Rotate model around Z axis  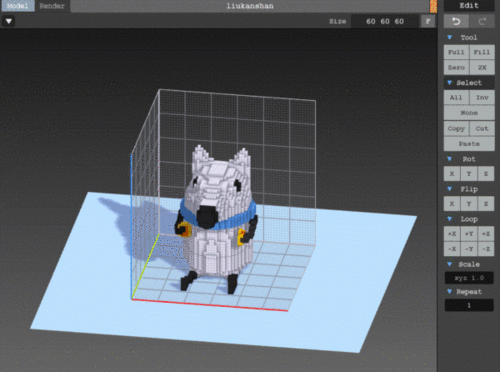click(486, 174)
